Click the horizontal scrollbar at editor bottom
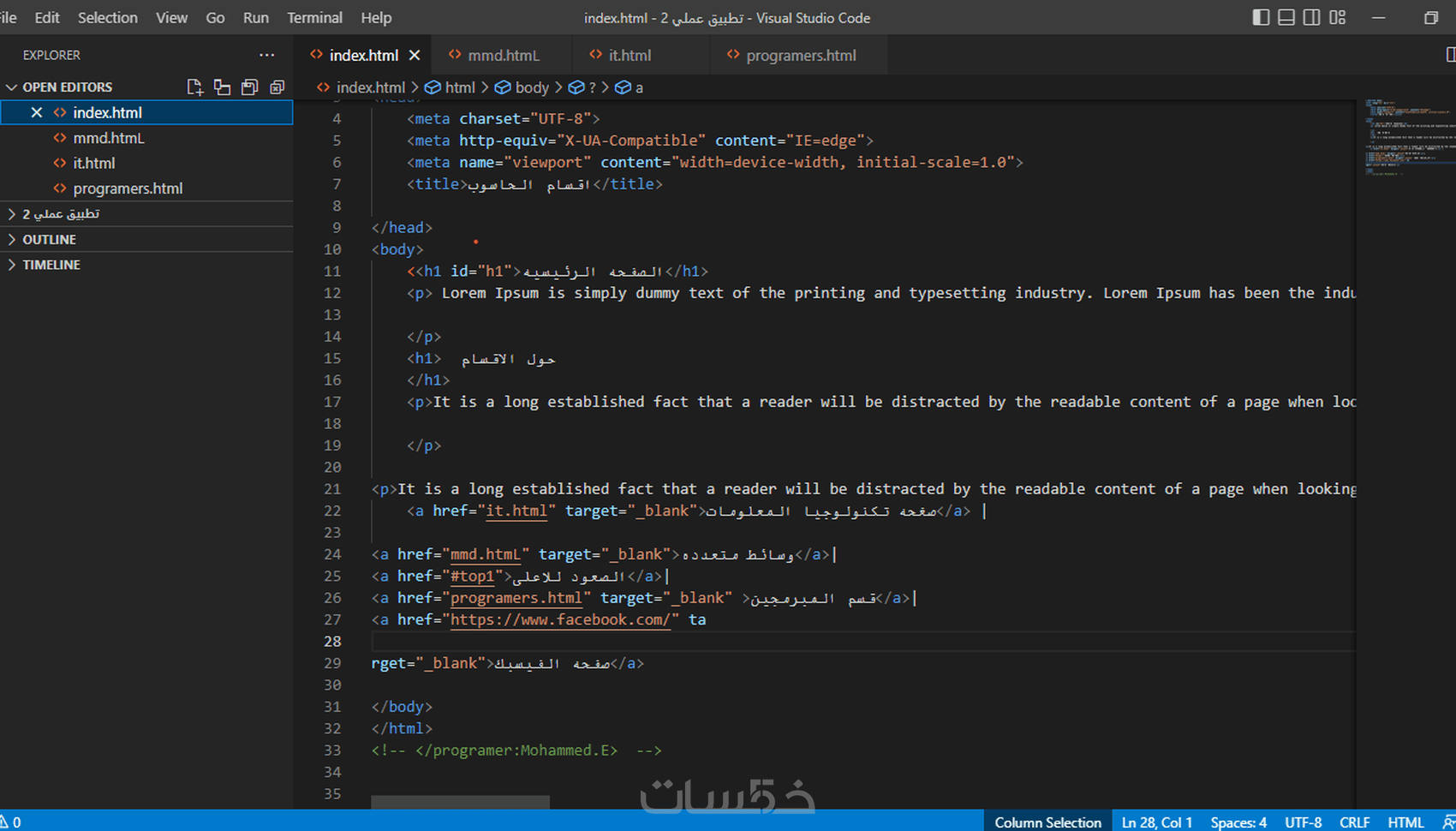Viewport: 1456px width, 831px height. [460, 803]
